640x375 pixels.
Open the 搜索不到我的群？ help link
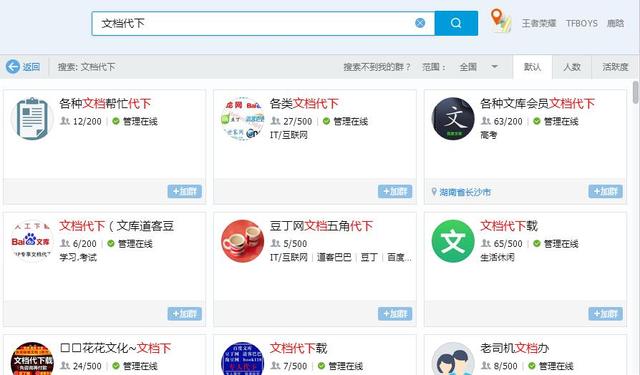coord(377,67)
